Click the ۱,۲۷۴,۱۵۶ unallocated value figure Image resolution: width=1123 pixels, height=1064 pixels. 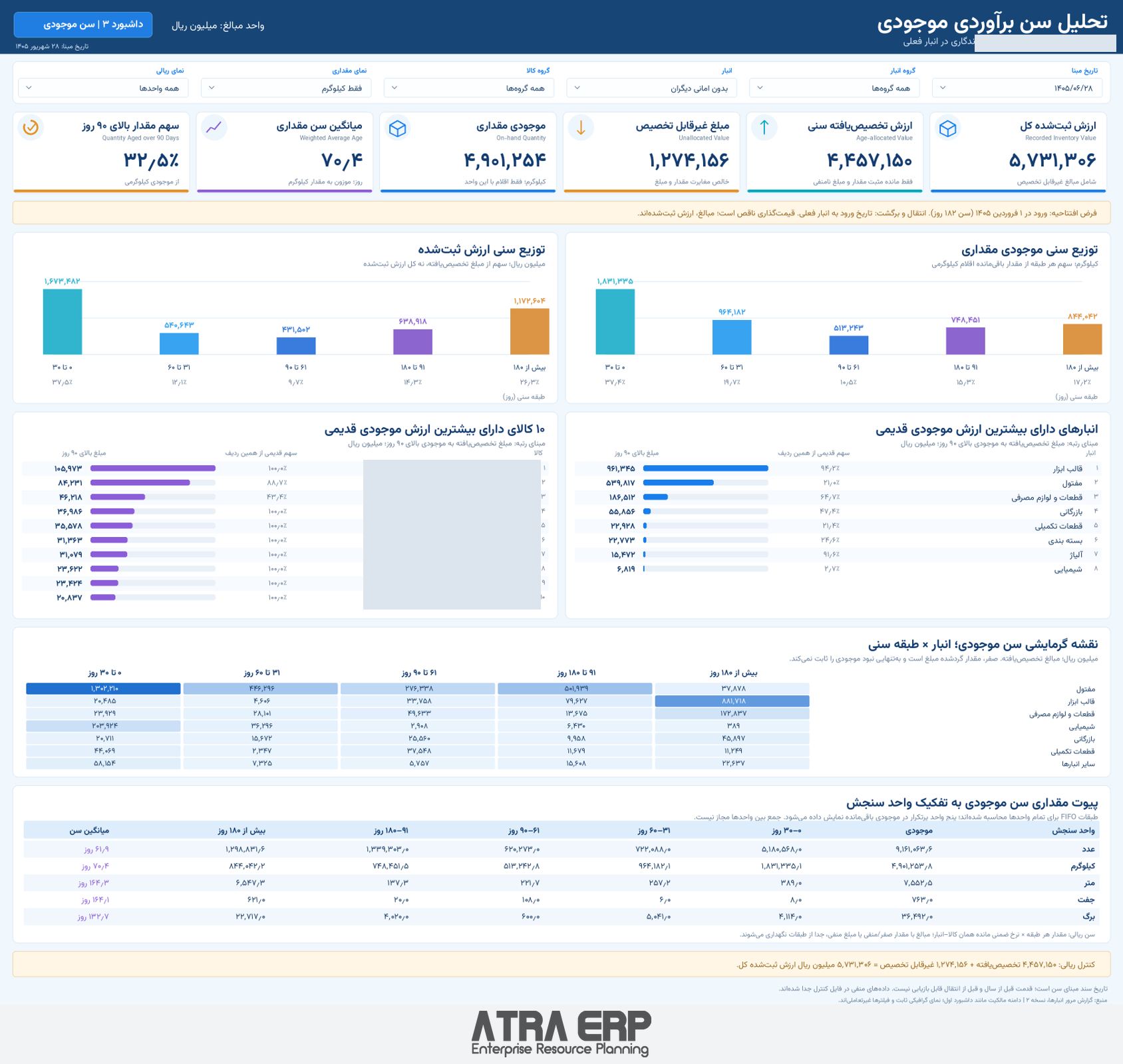pyautogui.click(x=689, y=160)
